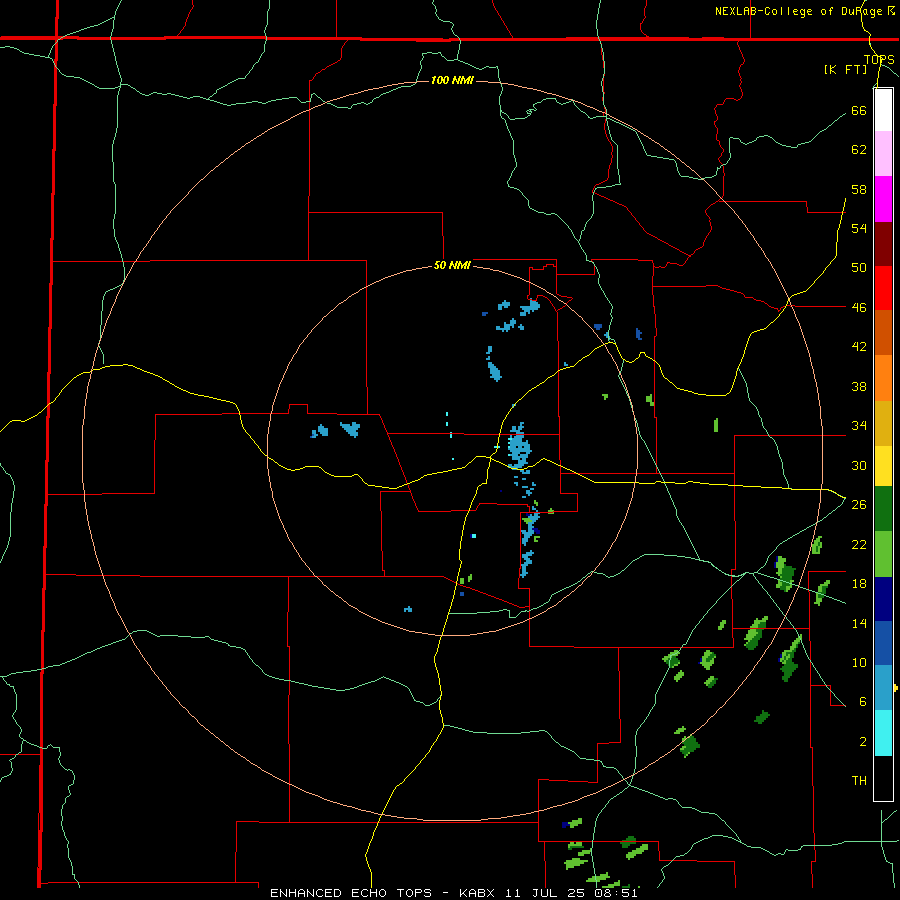Click the '42' legend value

[859, 347]
